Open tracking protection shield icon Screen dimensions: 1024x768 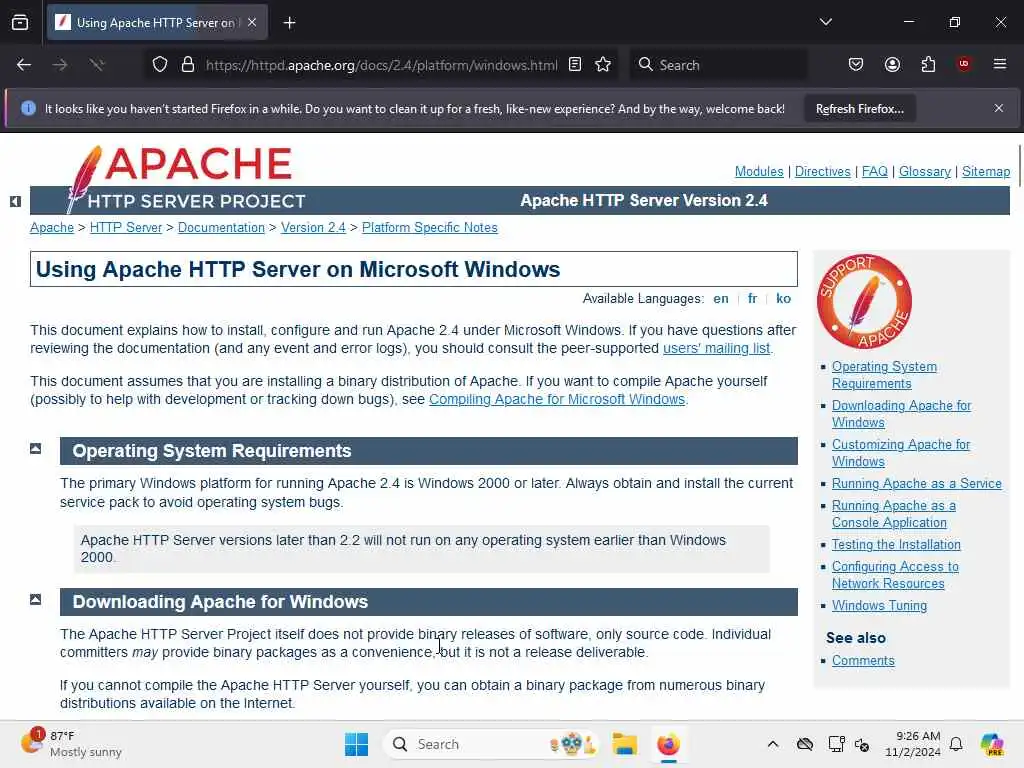click(160, 65)
